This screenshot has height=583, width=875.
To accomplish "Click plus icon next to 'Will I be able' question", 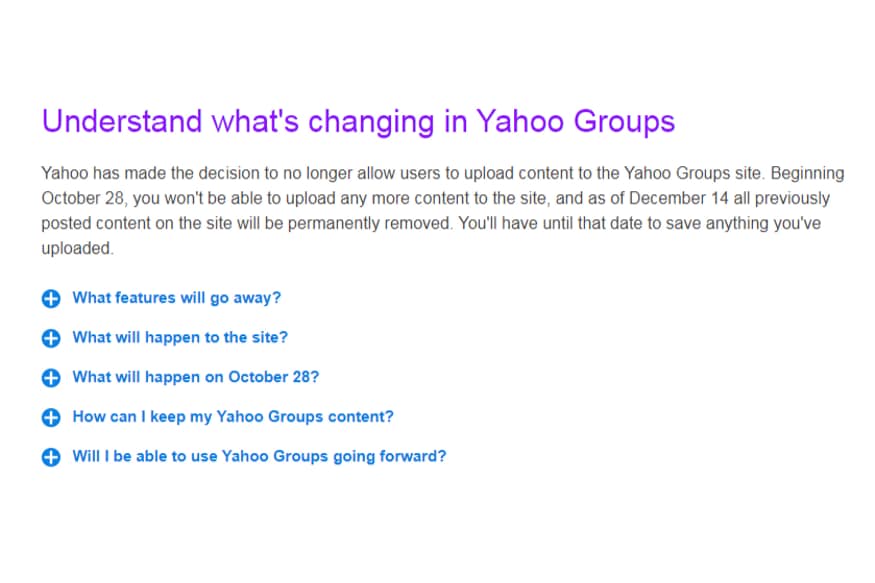I will tap(51, 457).
